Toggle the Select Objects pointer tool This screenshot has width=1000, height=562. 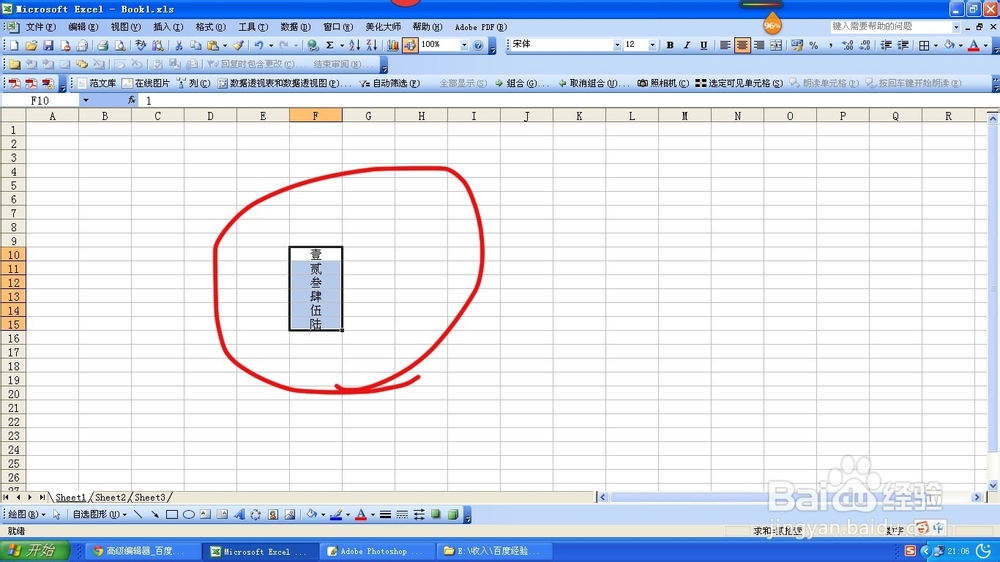tap(57, 515)
